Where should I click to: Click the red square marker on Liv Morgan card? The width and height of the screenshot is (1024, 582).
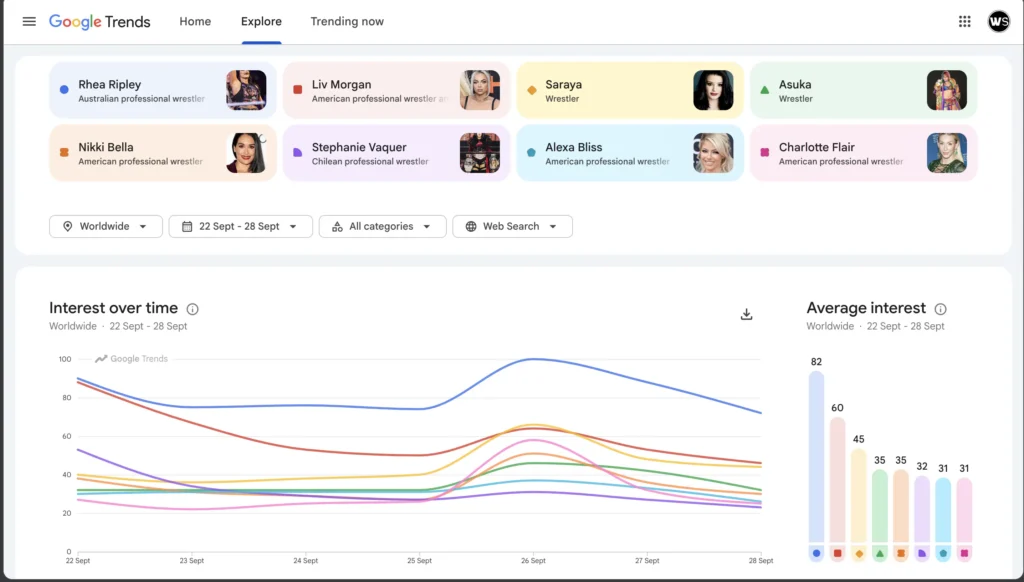click(x=298, y=89)
